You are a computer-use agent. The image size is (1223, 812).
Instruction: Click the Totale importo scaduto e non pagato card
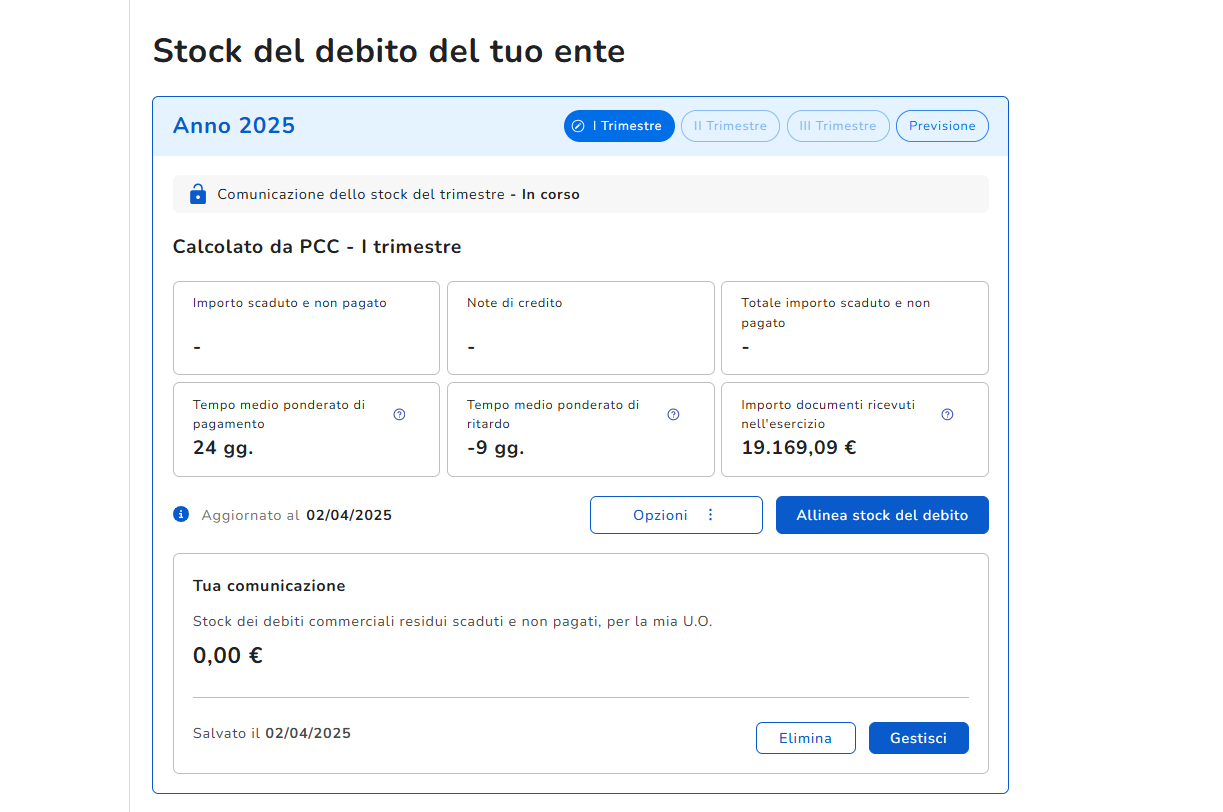854,328
